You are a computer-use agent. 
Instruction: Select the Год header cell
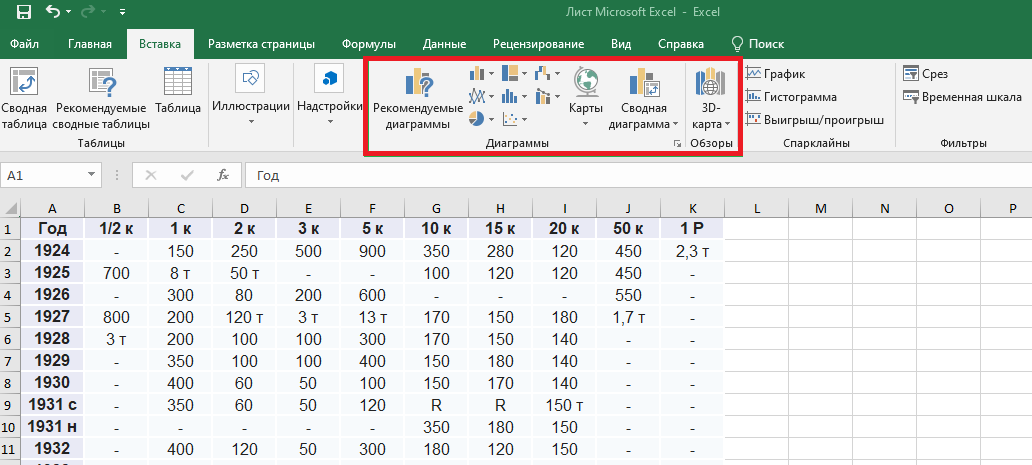[x=53, y=229]
